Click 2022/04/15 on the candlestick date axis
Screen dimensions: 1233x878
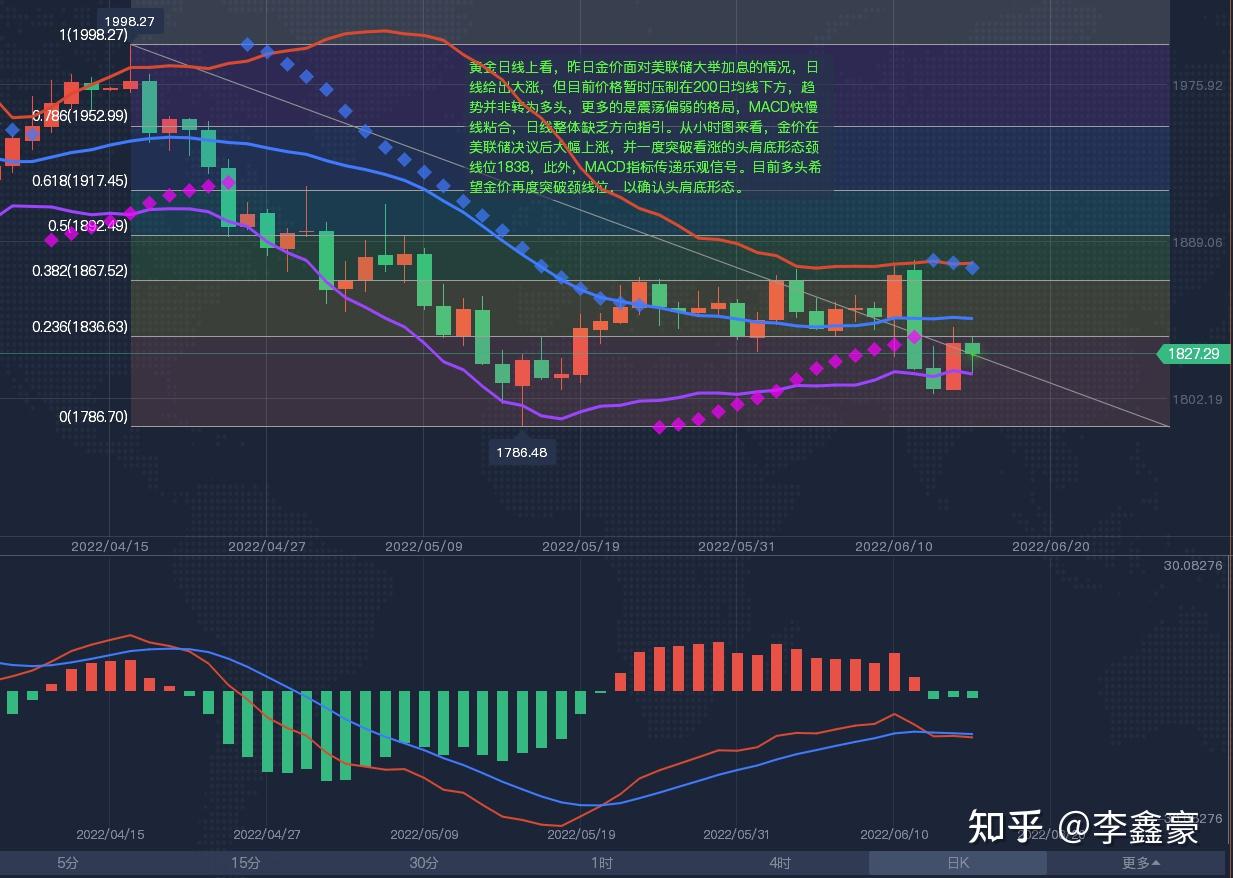[x=110, y=547]
